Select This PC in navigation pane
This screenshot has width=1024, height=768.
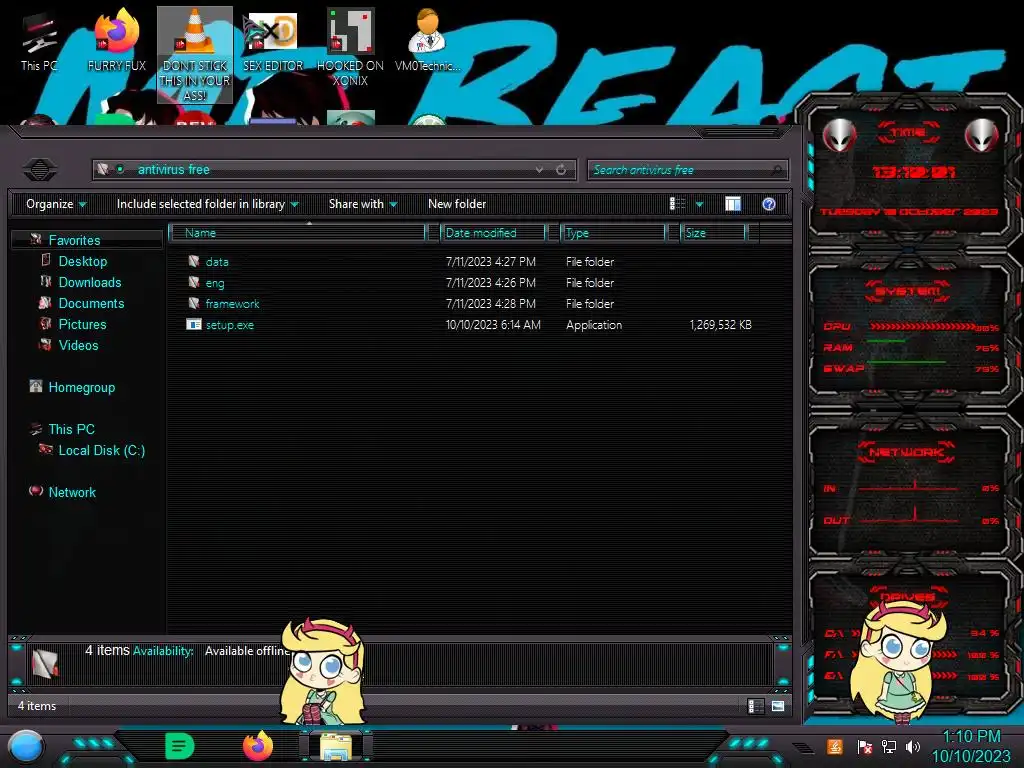coord(71,429)
